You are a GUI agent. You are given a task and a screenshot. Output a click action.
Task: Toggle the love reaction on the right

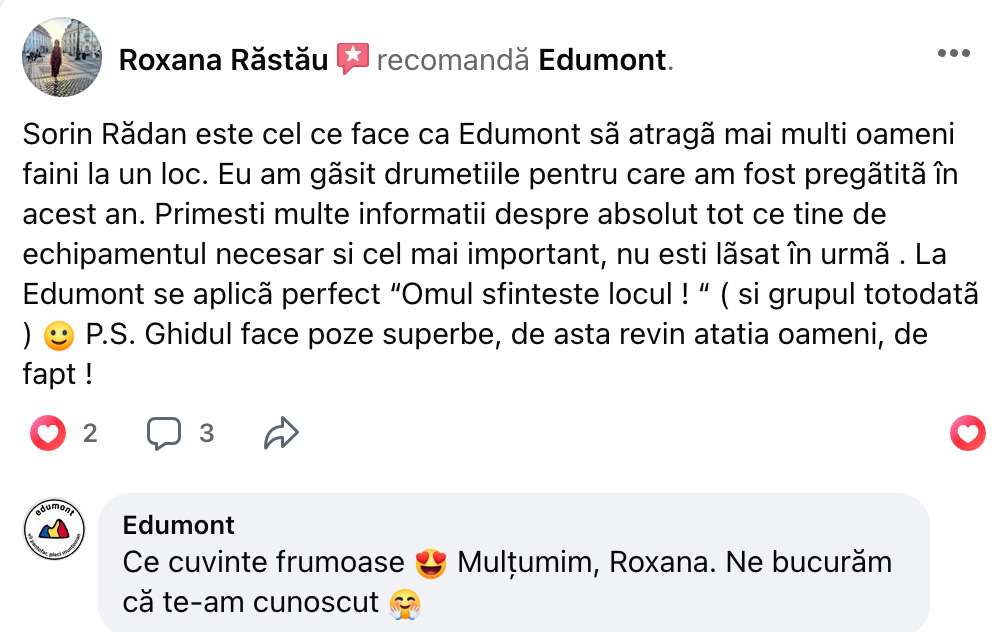click(967, 432)
